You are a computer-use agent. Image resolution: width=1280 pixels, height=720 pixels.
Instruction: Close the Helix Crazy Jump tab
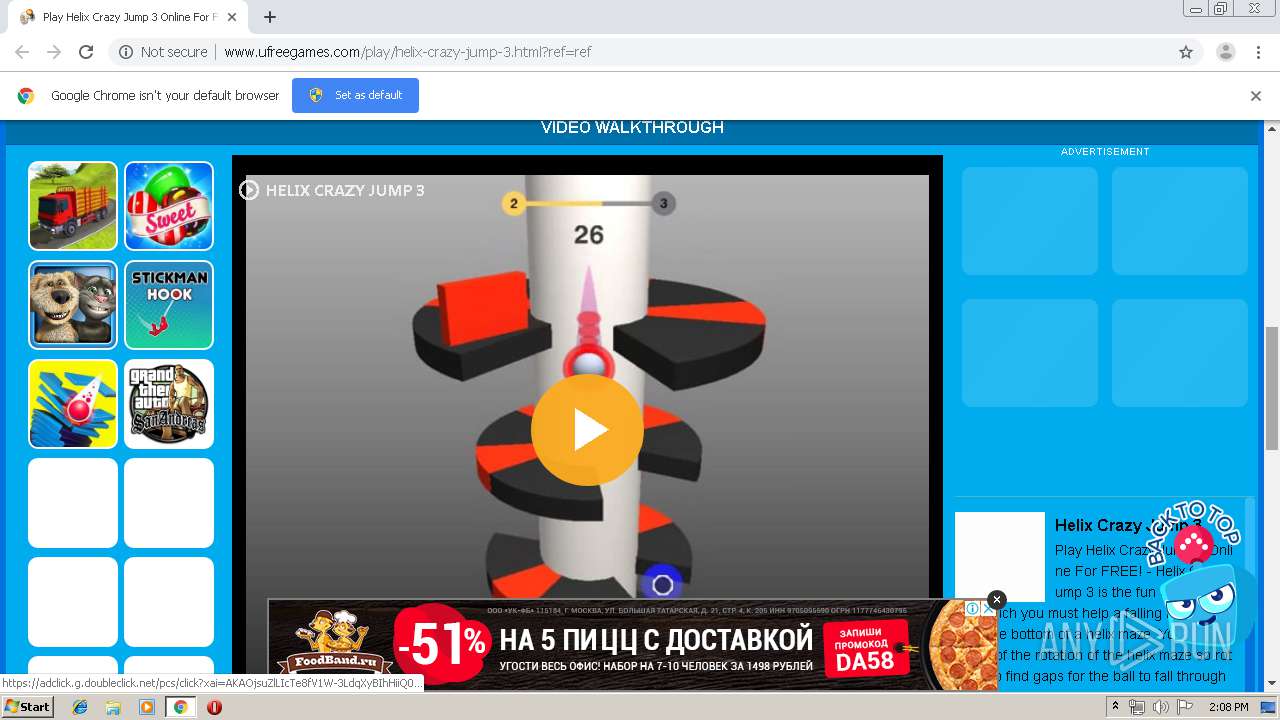click(x=233, y=17)
